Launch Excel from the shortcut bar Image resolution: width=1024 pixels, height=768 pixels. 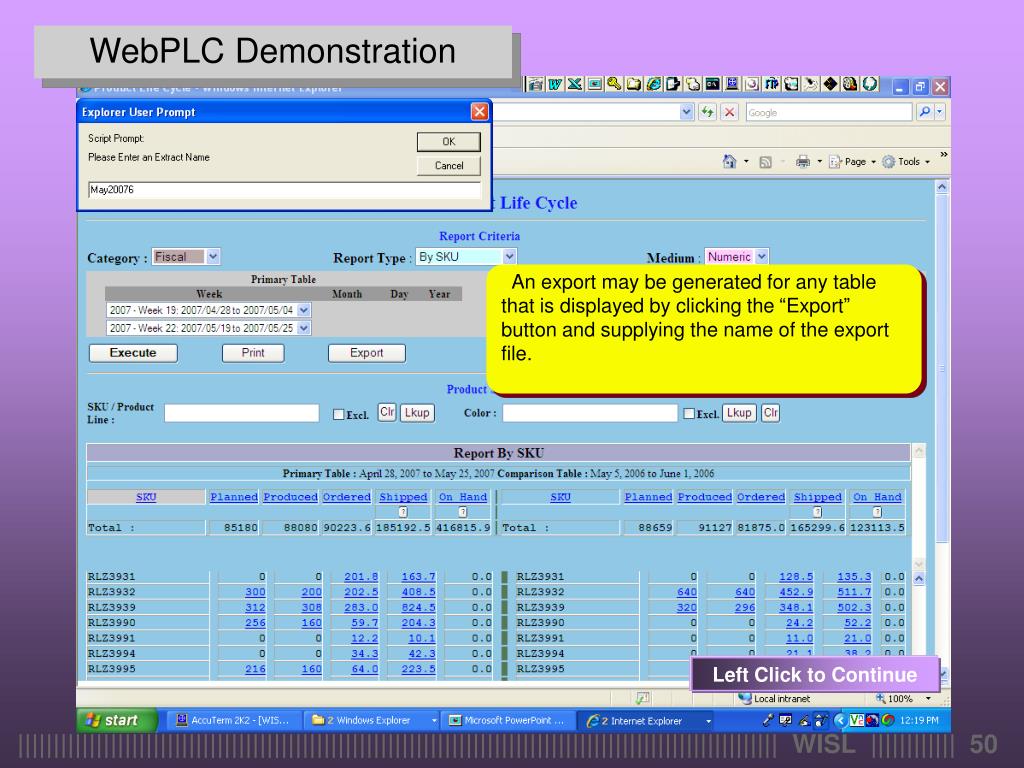(575, 84)
